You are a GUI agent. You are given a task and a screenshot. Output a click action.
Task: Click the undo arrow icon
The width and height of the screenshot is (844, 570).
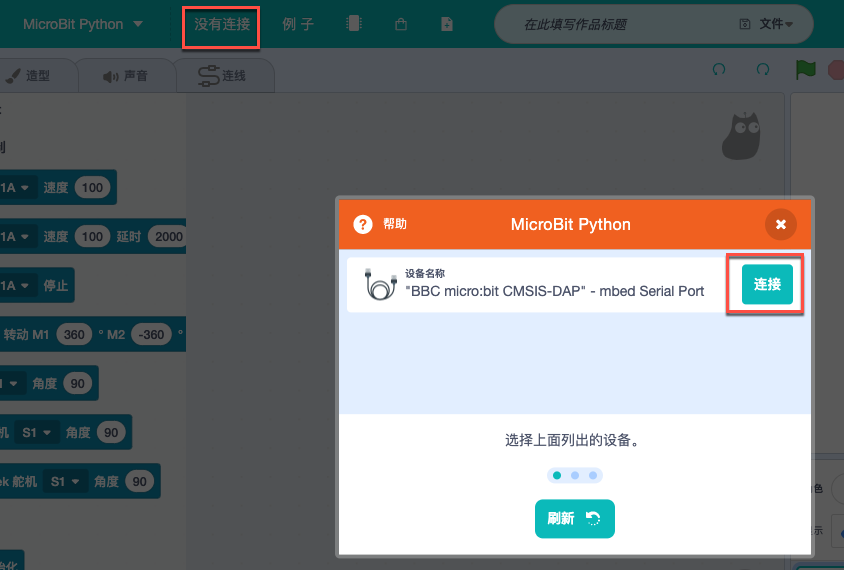719,69
